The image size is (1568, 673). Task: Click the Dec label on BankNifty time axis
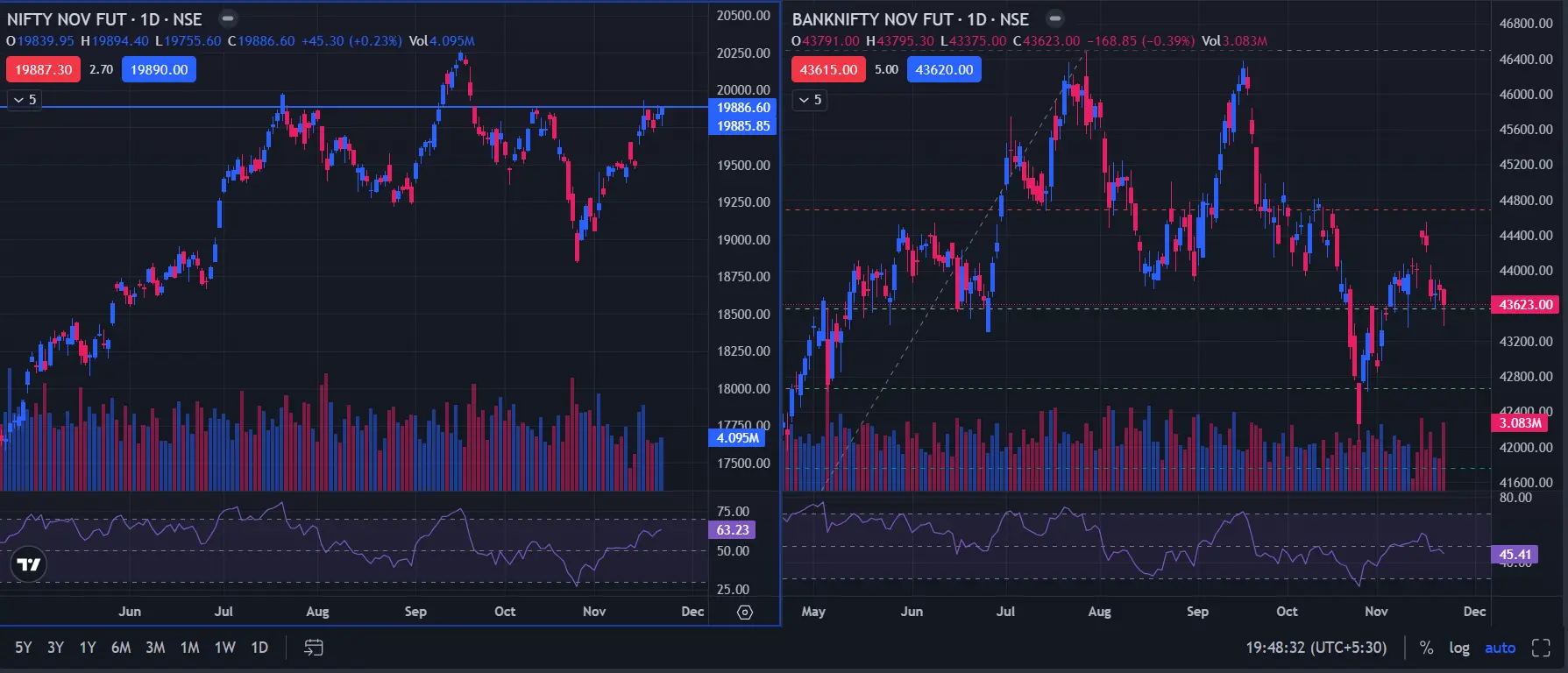click(1474, 611)
